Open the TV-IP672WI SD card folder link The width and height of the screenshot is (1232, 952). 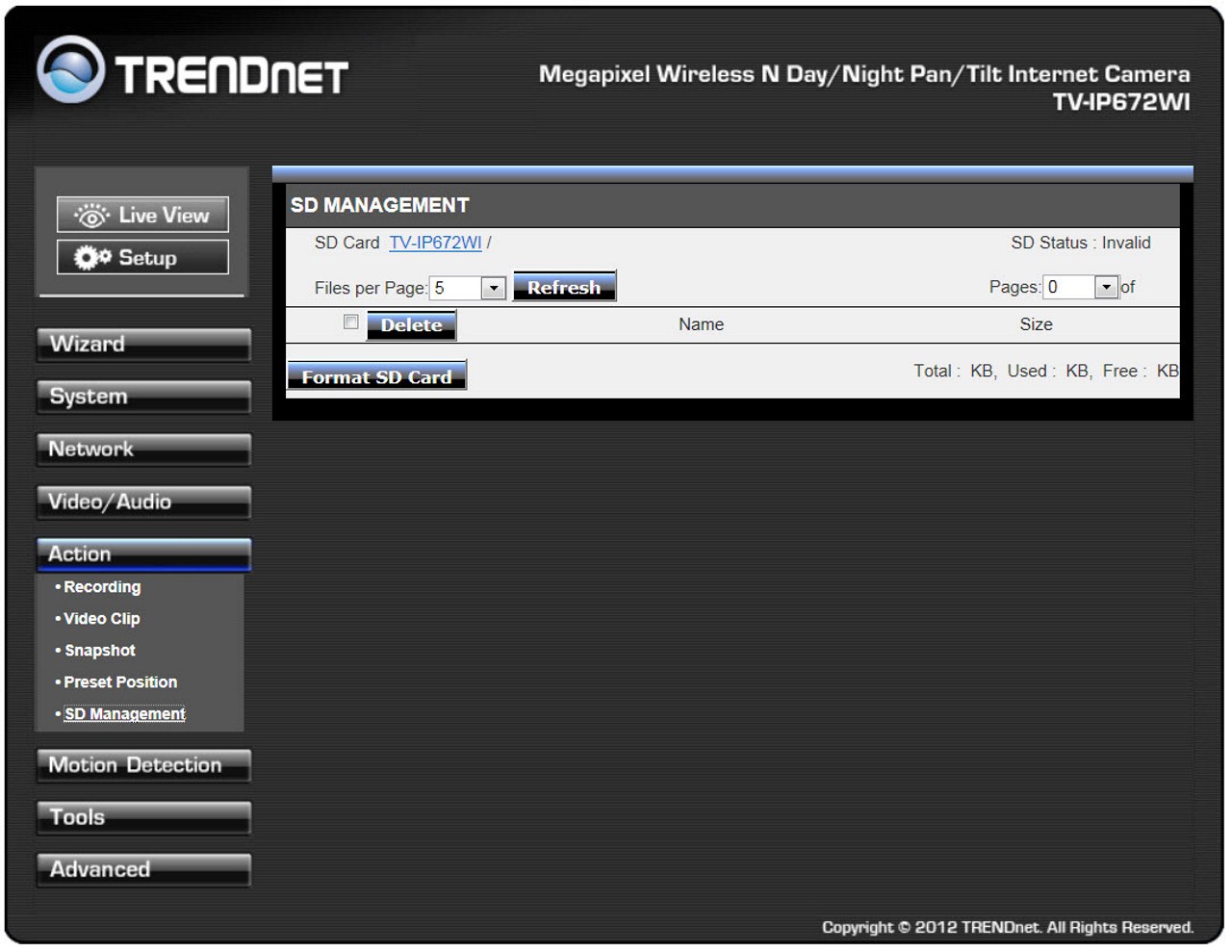435,243
